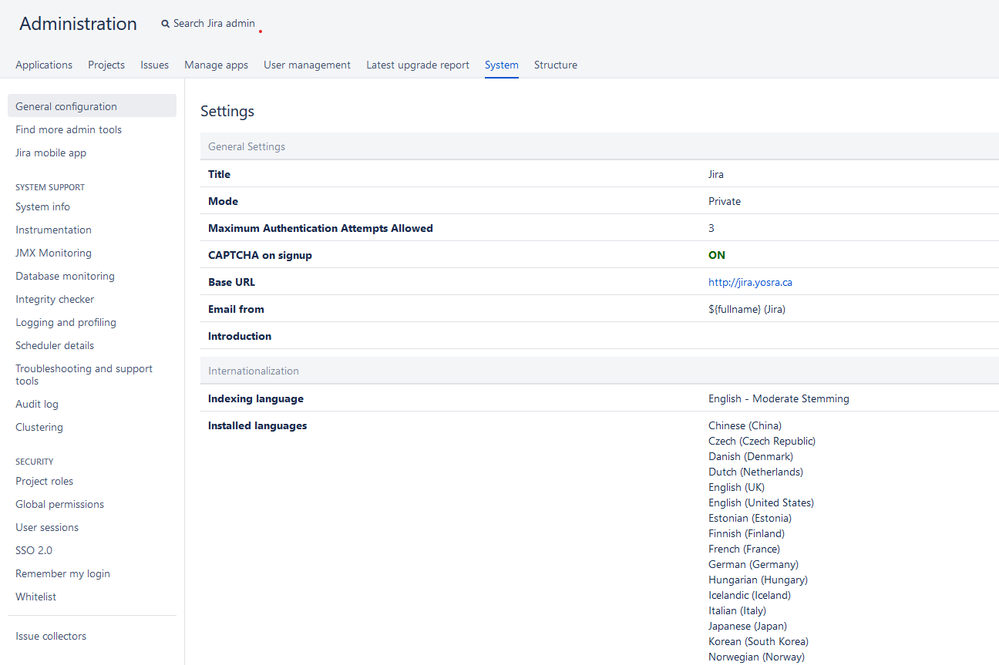Click Maximum Authentication Attempts Allowed label

pyautogui.click(x=320, y=228)
